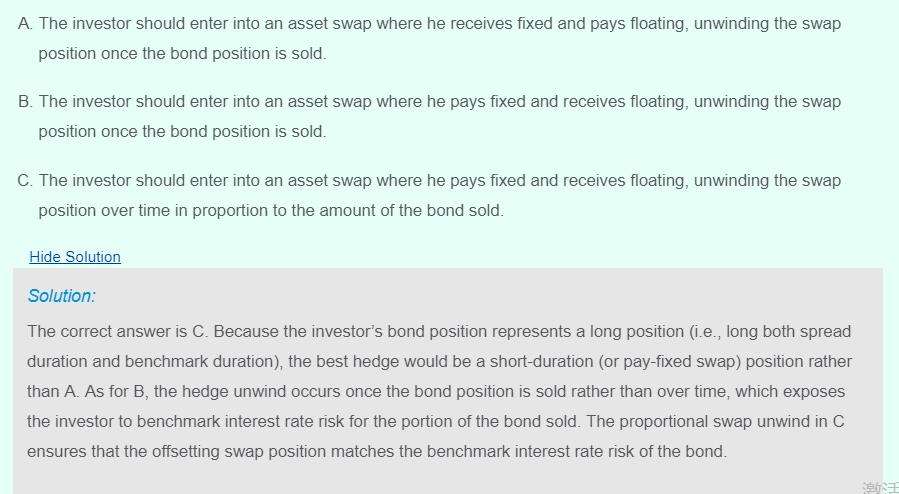Image resolution: width=899 pixels, height=494 pixels.
Task: Choose answer B, unwinding once bond sold
Action: (x=439, y=102)
